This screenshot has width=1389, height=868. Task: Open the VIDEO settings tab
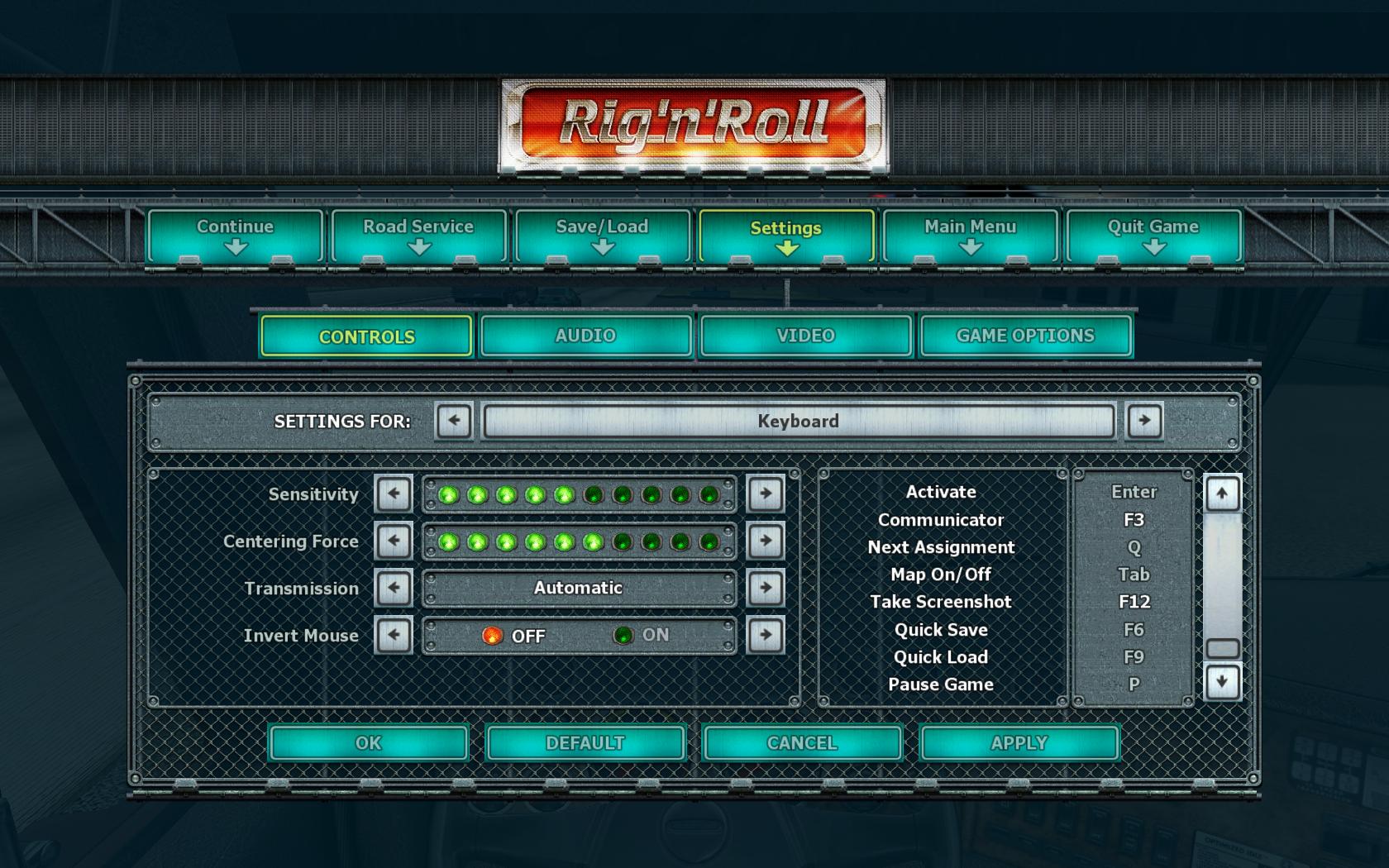[x=806, y=336]
